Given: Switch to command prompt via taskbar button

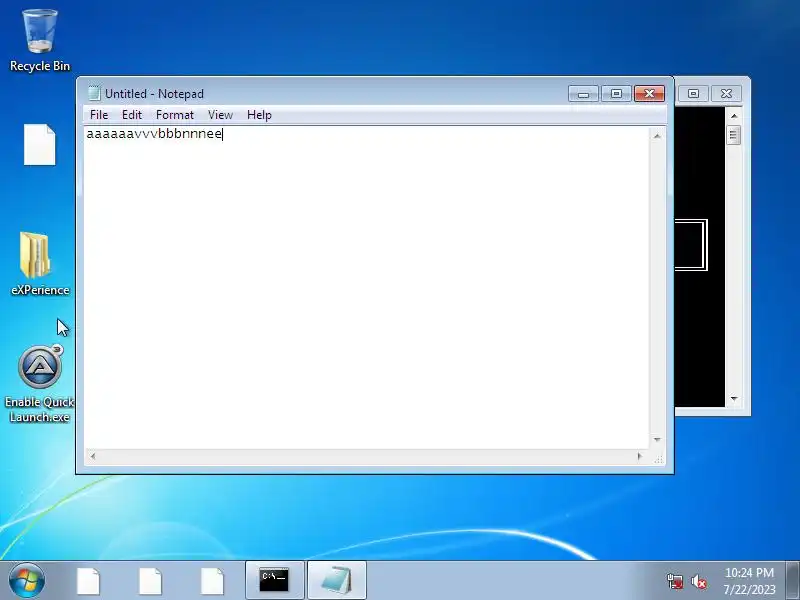Looking at the screenshot, I should (x=274, y=581).
